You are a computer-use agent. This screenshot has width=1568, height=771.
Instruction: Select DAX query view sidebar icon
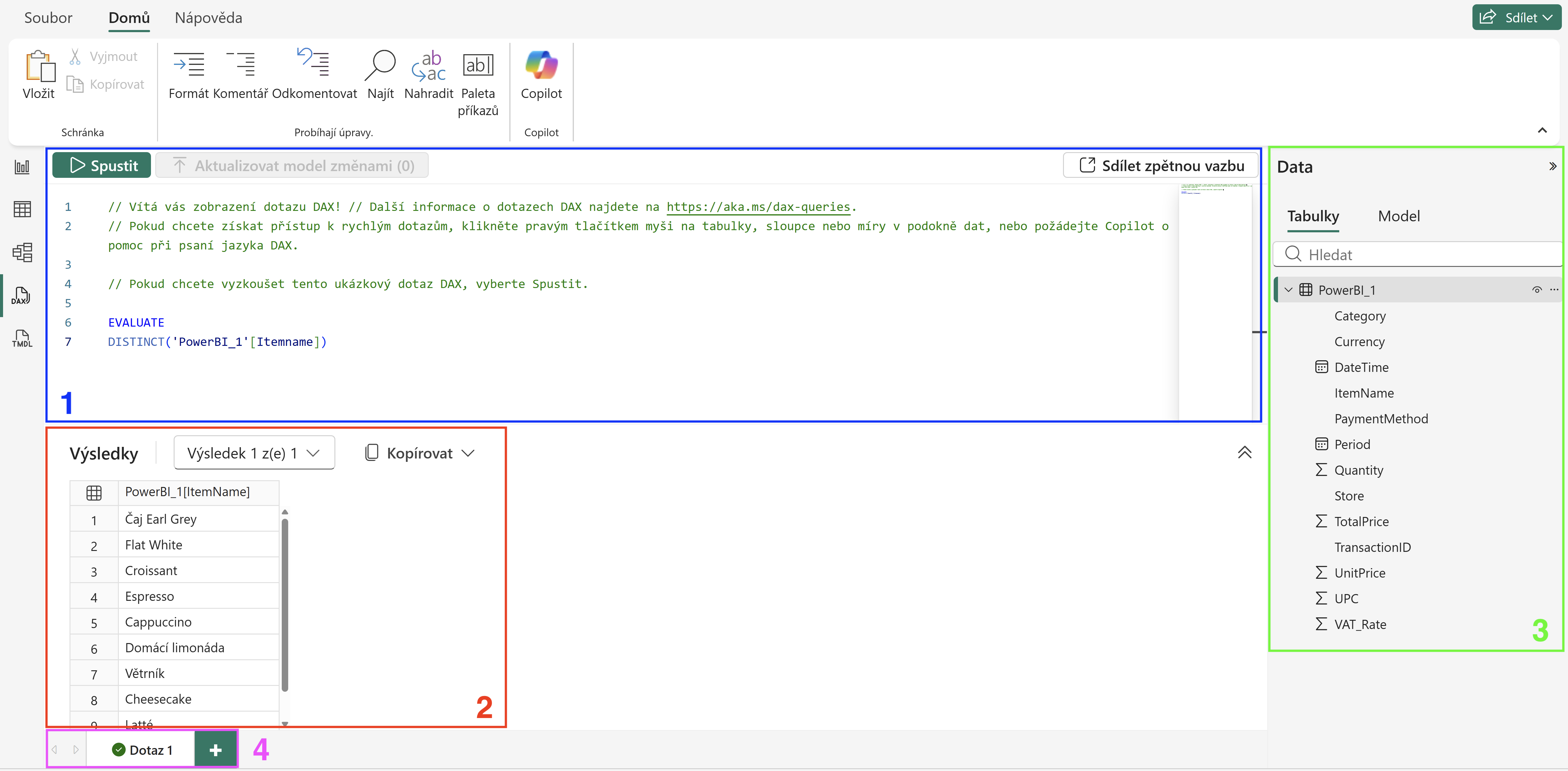click(22, 295)
